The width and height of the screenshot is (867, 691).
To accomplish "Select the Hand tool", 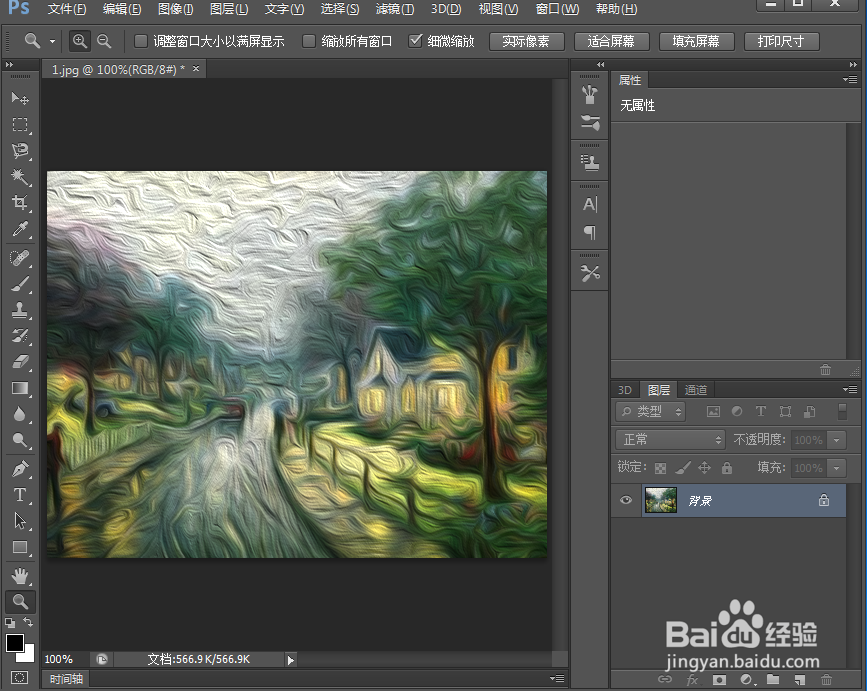I will tap(20, 576).
